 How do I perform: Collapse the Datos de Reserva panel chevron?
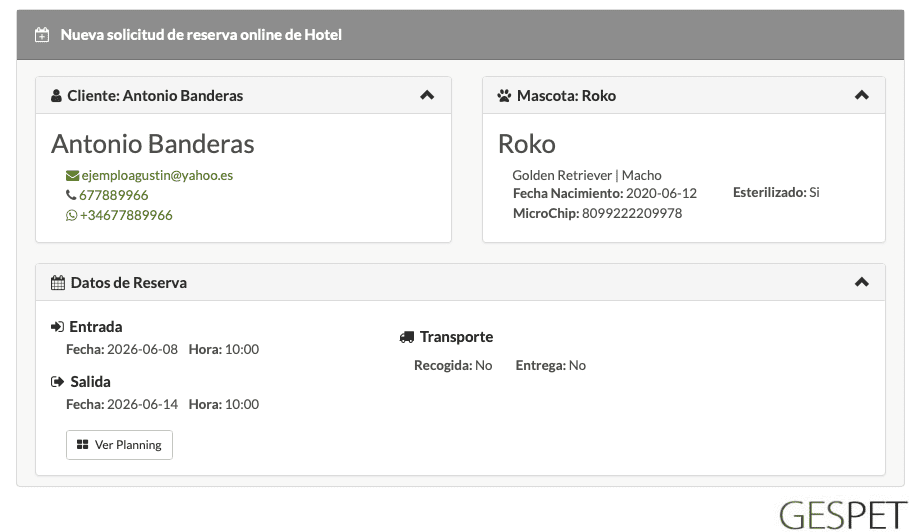(x=861, y=282)
